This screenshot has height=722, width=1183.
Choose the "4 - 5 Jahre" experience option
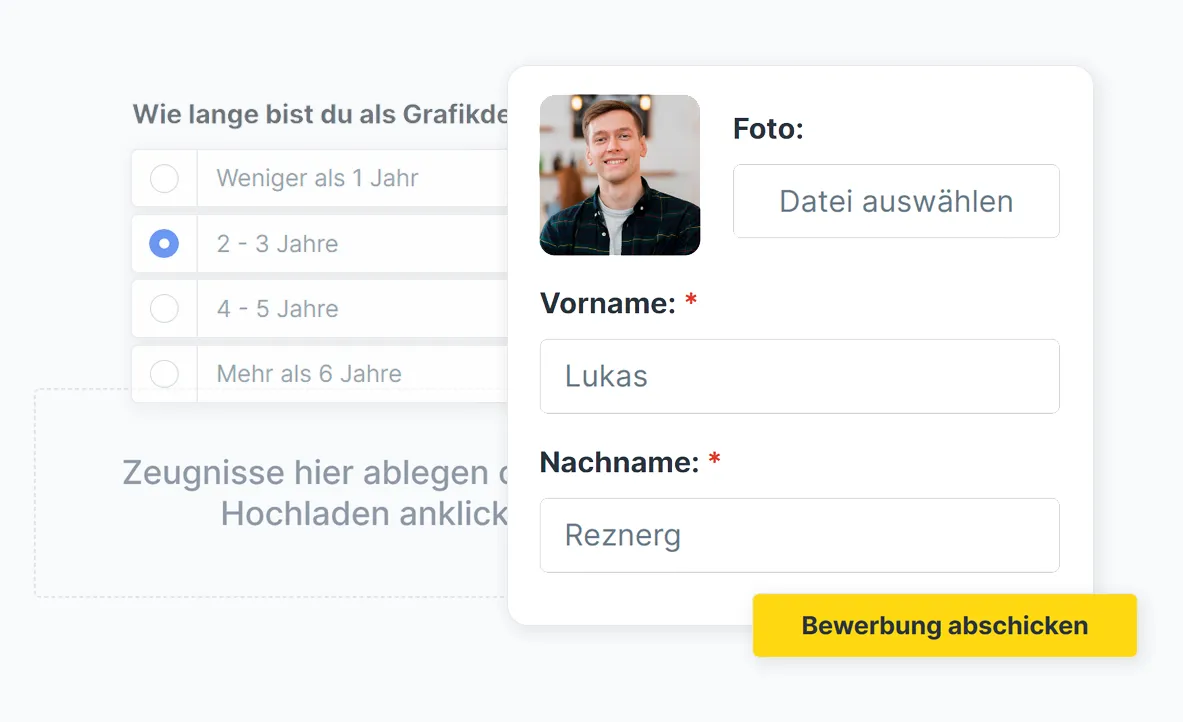tap(164, 308)
